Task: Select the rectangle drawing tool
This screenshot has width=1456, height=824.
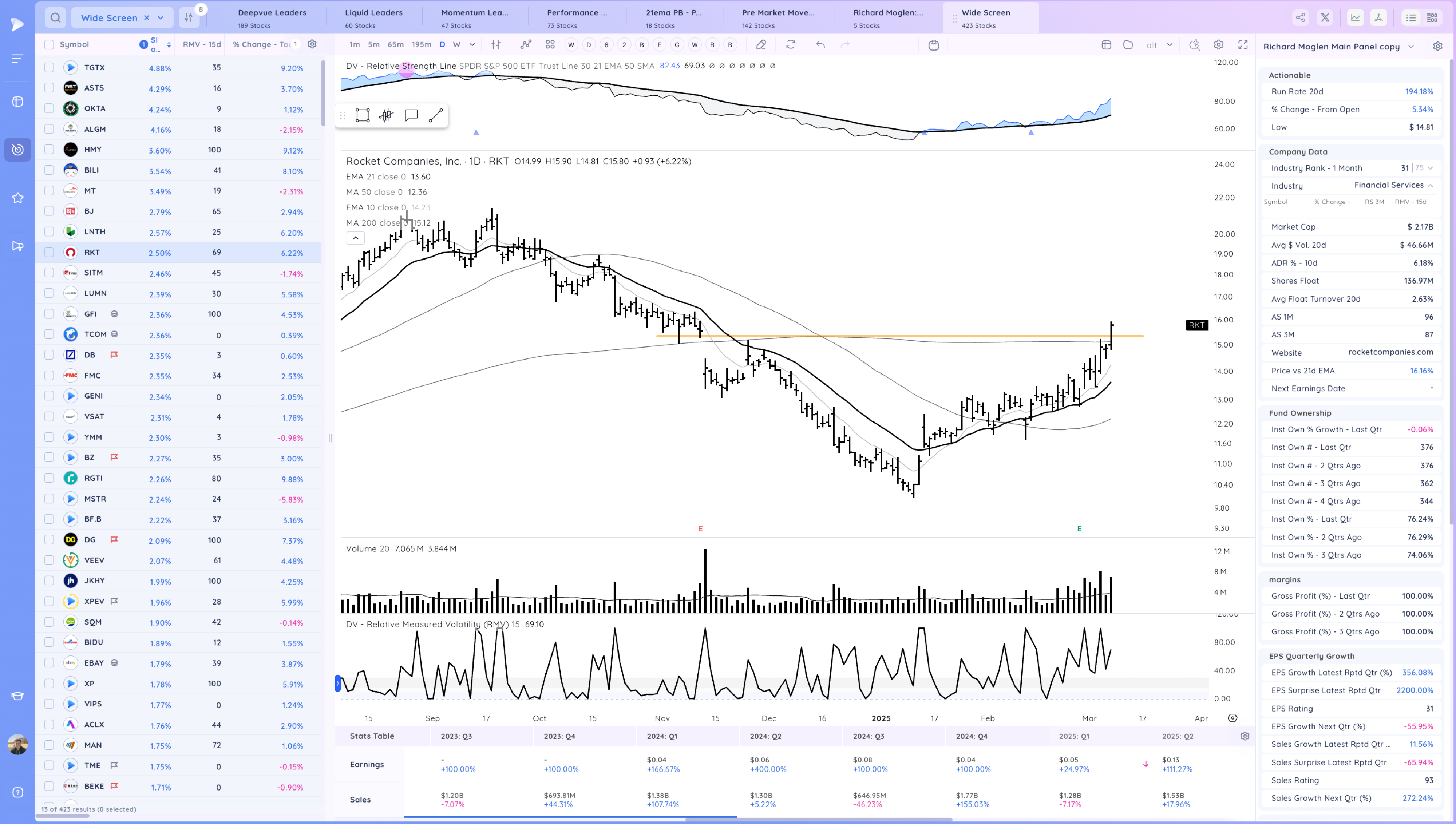Action: tap(363, 115)
